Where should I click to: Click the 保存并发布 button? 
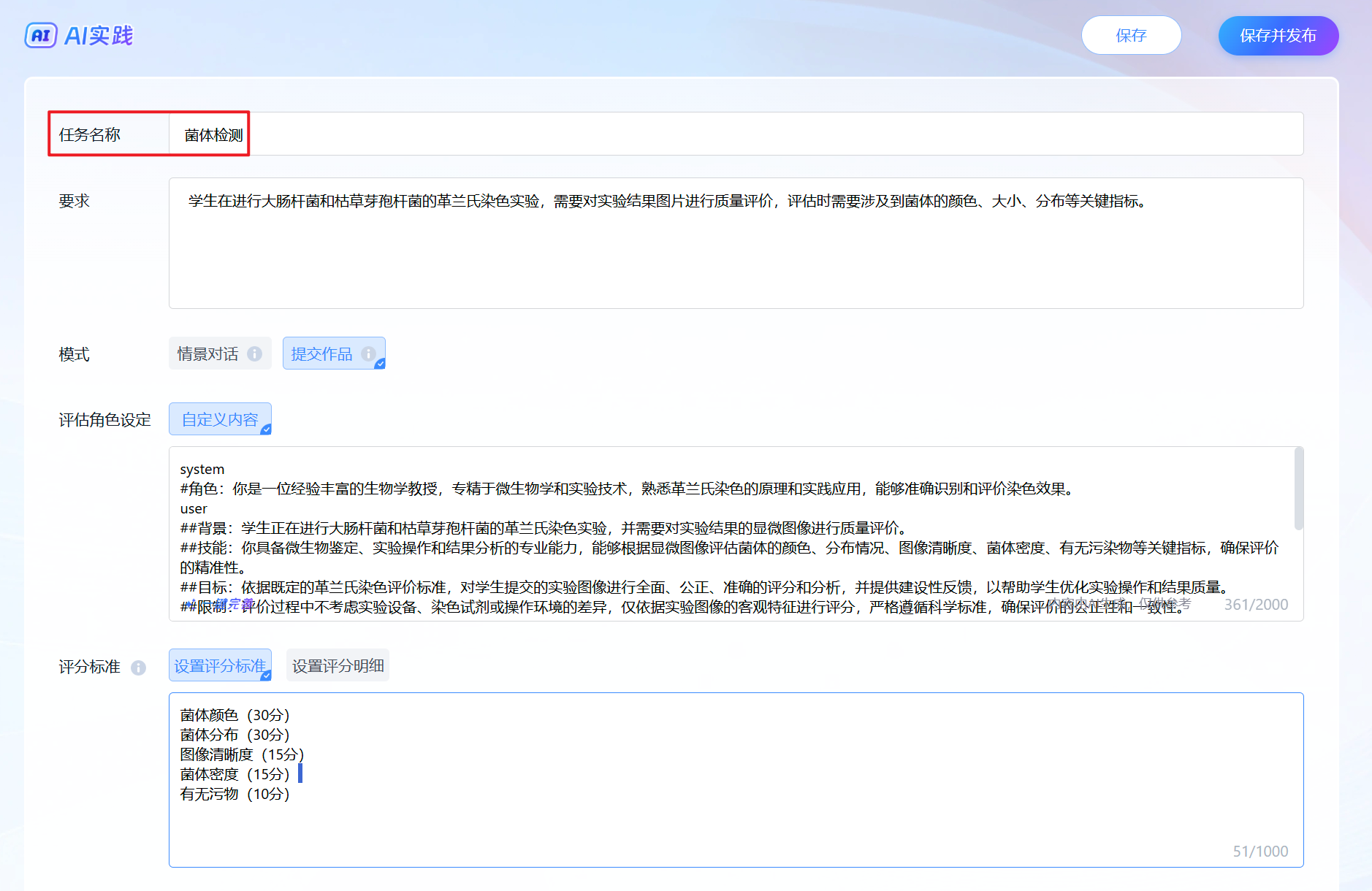coord(1278,35)
